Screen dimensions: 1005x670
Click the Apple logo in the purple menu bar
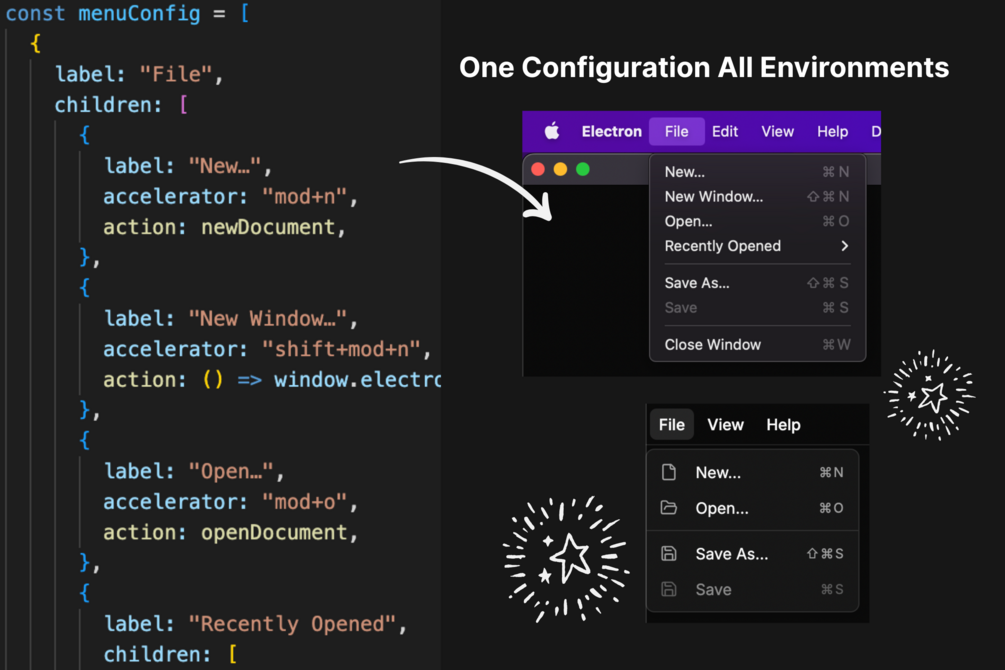click(x=552, y=131)
